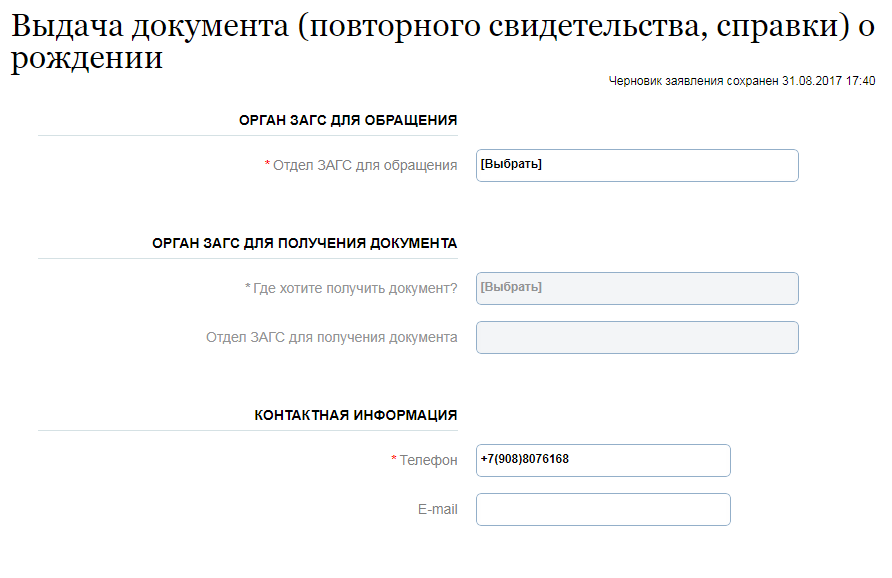Click into the E-mail input box

[x=603, y=509]
